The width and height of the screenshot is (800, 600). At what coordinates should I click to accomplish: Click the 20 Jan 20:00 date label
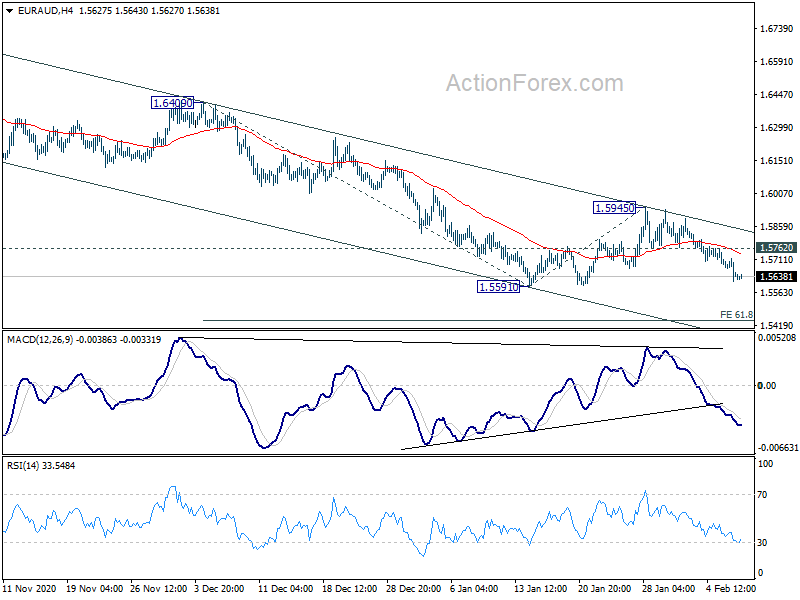click(x=605, y=589)
